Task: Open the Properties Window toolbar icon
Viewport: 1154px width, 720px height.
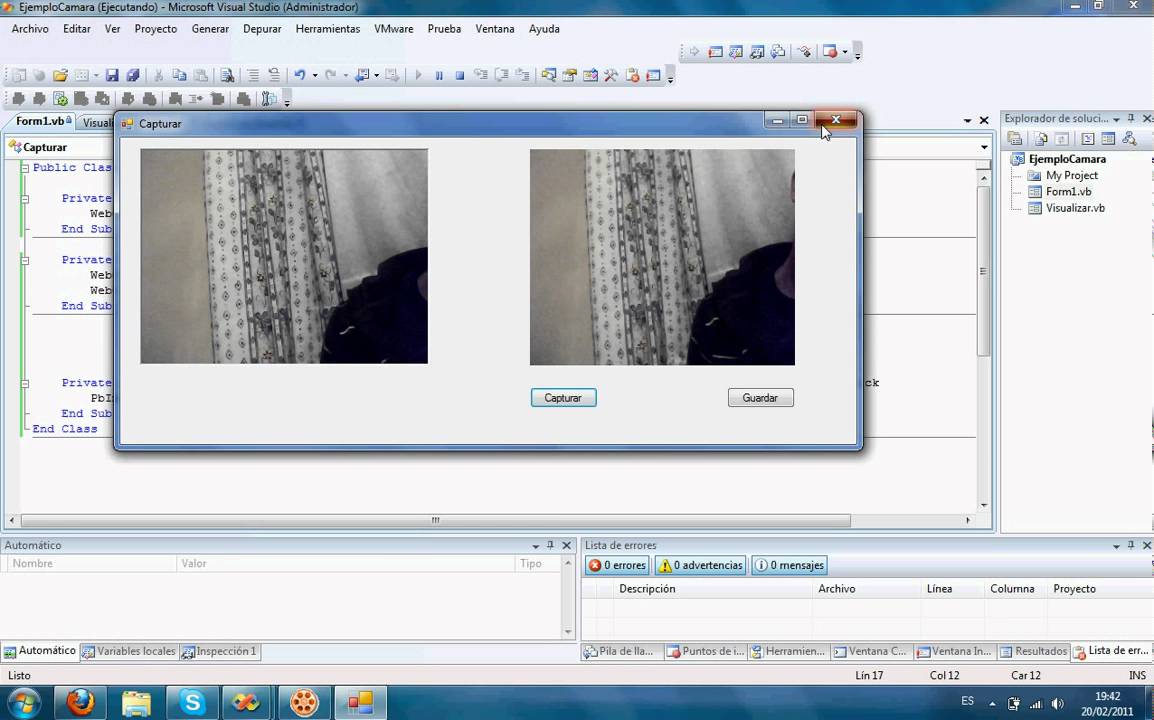Action: pos(570,75)
